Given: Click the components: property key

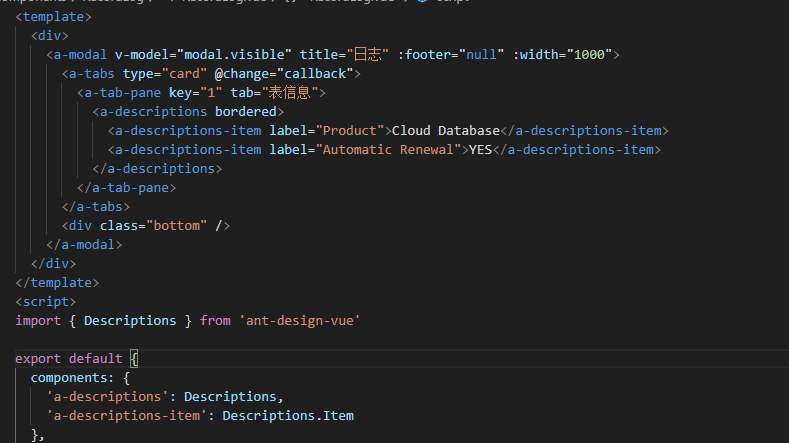Looking at the screenshot, I should pos(72,378).
